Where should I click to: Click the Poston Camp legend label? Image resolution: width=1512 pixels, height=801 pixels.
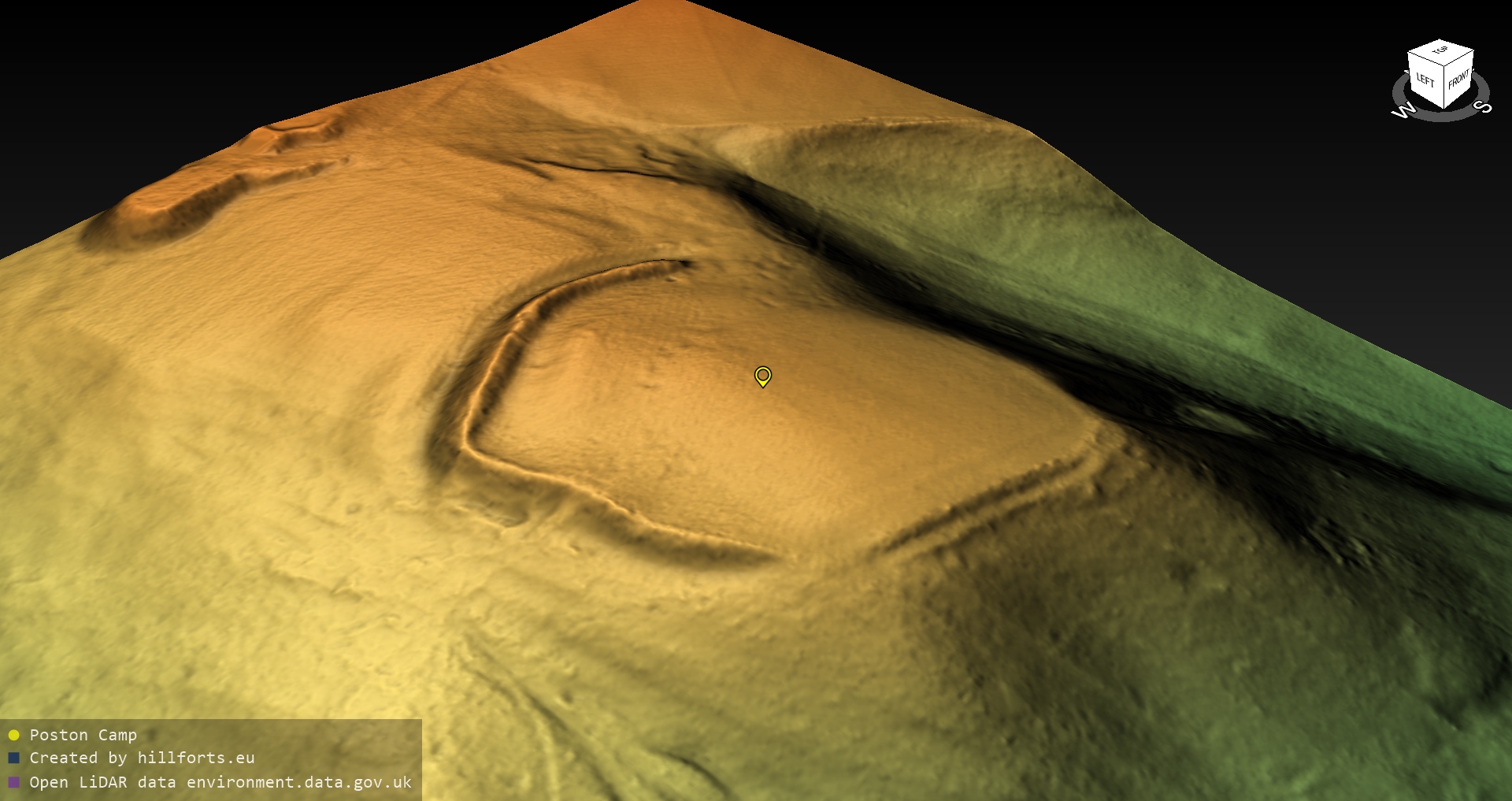click(x=83, y=736)
